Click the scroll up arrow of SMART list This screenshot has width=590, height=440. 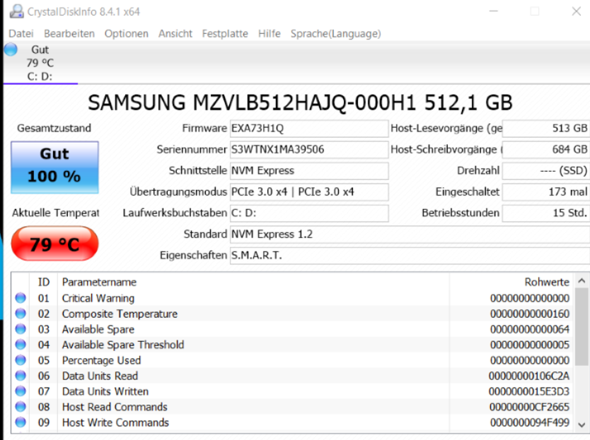click(x=582, y=281)
